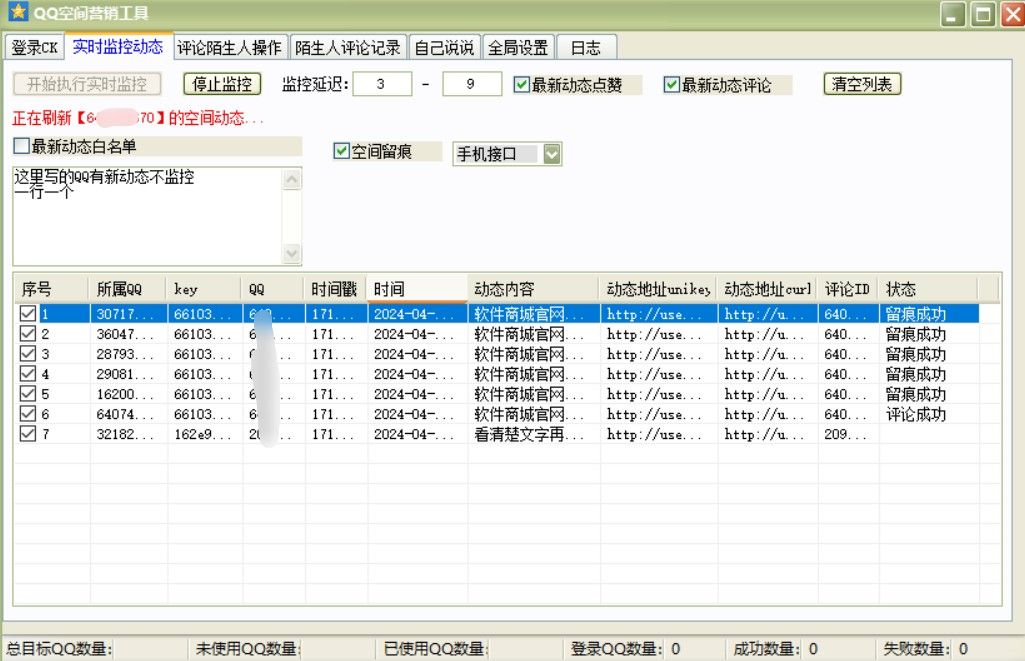This screenshot has height=661, width=1025.
Task: Click key cell 162e9...
Action: coord(205,433)
